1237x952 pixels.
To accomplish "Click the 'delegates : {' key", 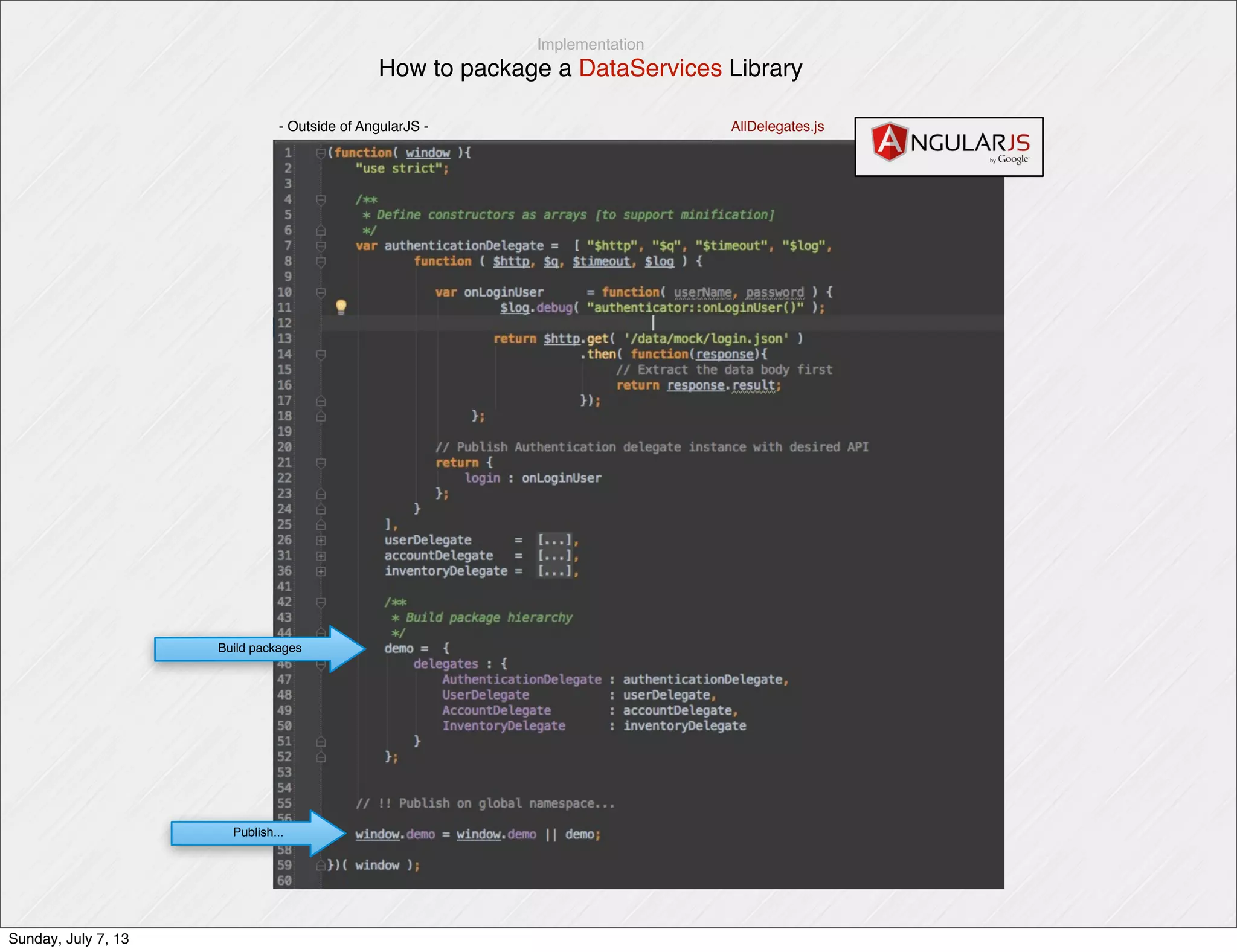I will (x=460, y=664).
